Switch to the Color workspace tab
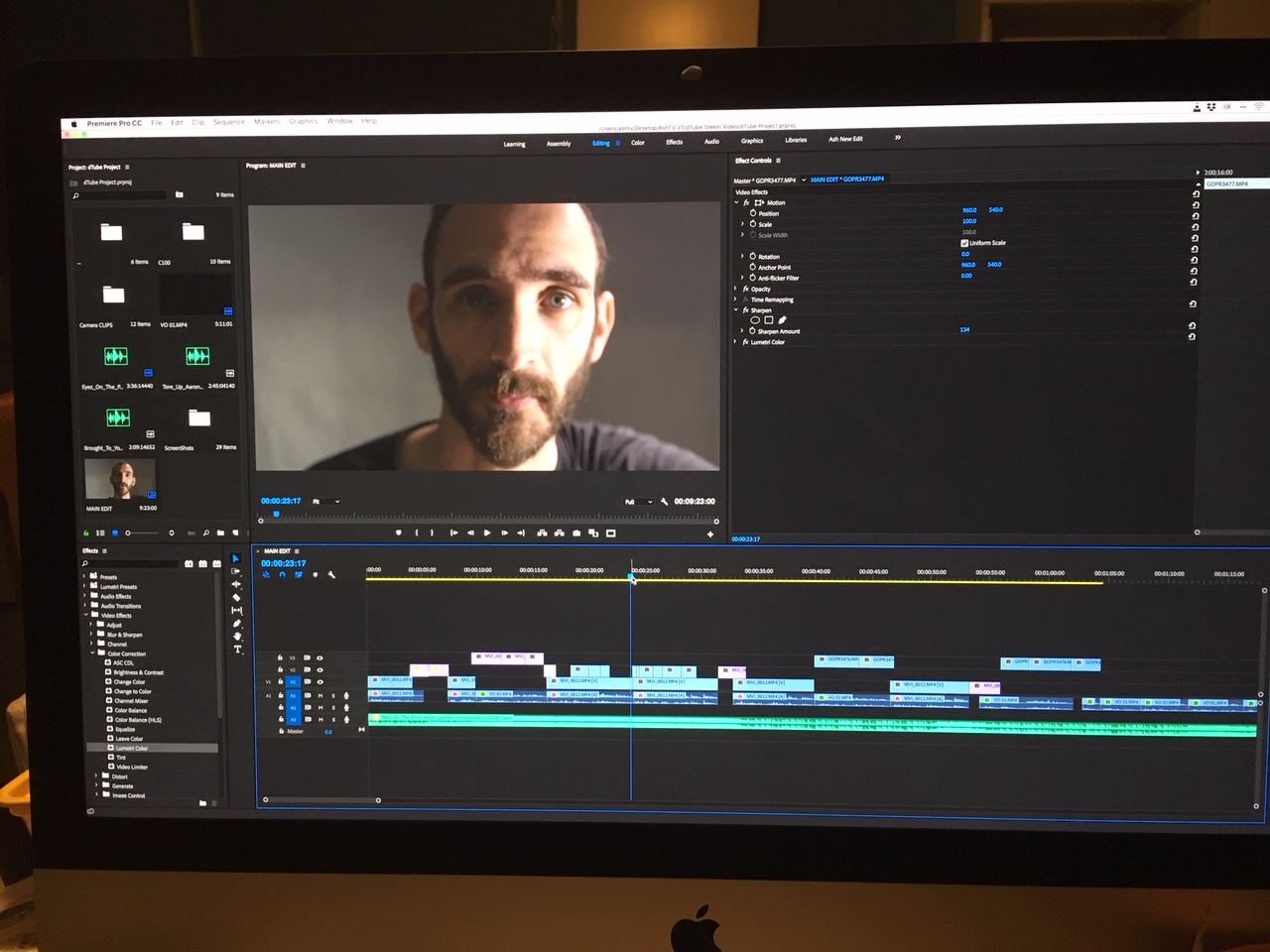 click(638, 143)
